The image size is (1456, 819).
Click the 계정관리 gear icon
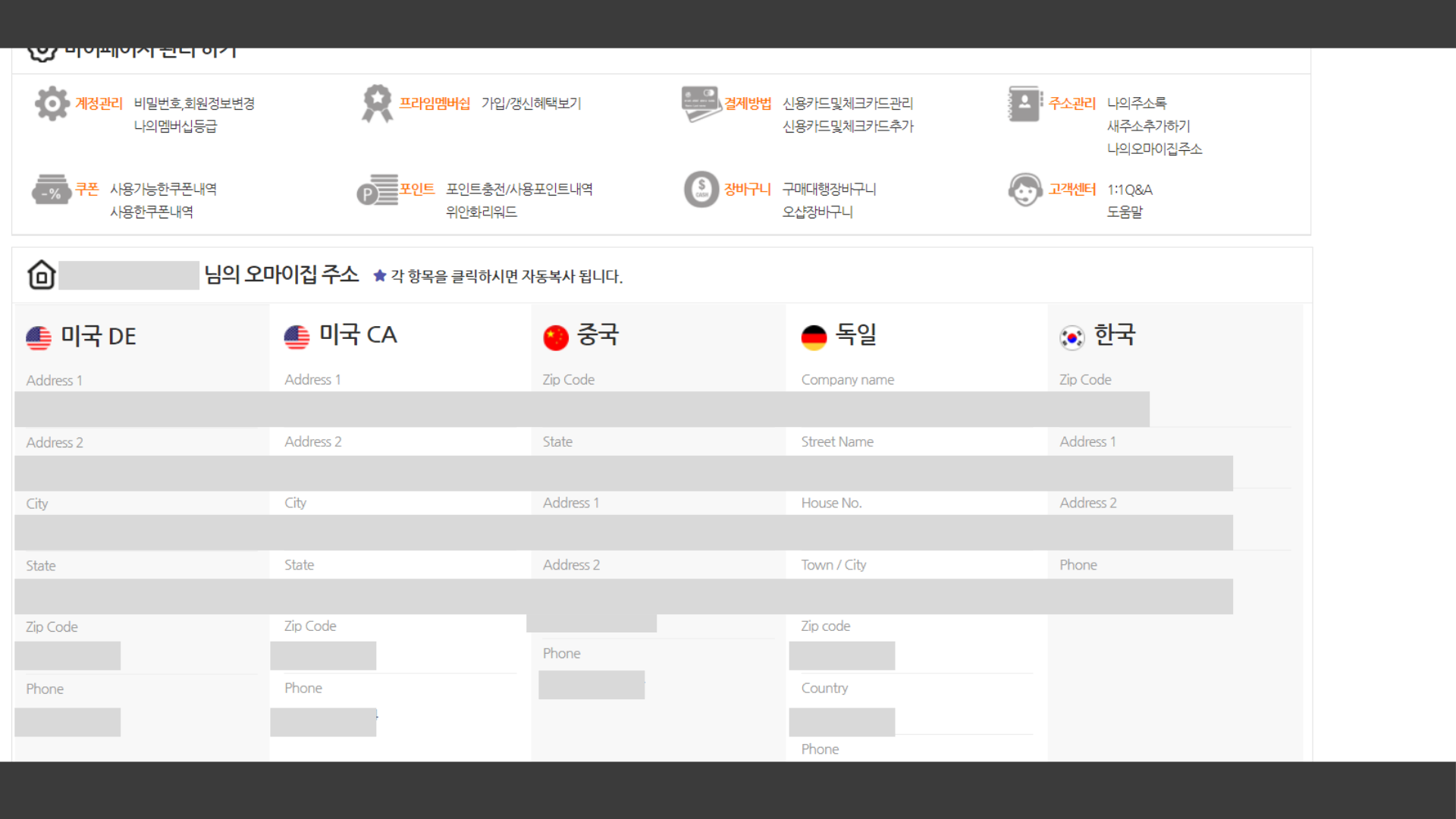tap(52, 104)
